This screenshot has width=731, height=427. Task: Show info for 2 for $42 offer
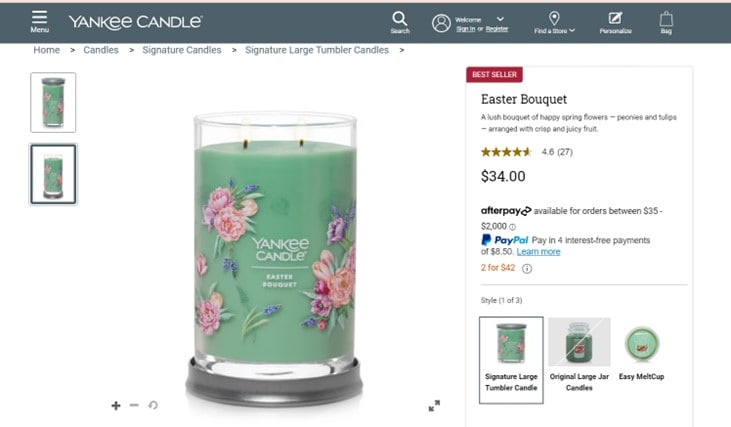coord(527,269)
